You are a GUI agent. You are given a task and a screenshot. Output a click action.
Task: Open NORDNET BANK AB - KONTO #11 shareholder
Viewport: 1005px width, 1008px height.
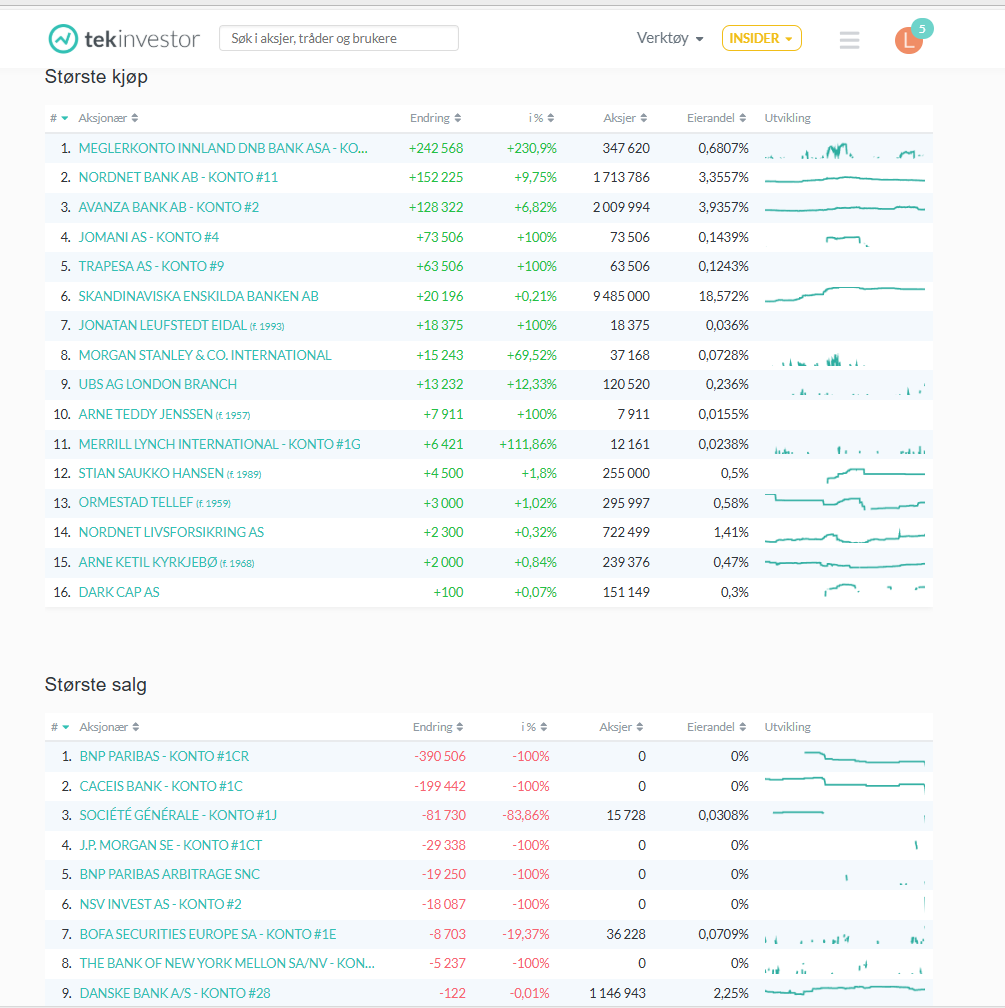178,178
